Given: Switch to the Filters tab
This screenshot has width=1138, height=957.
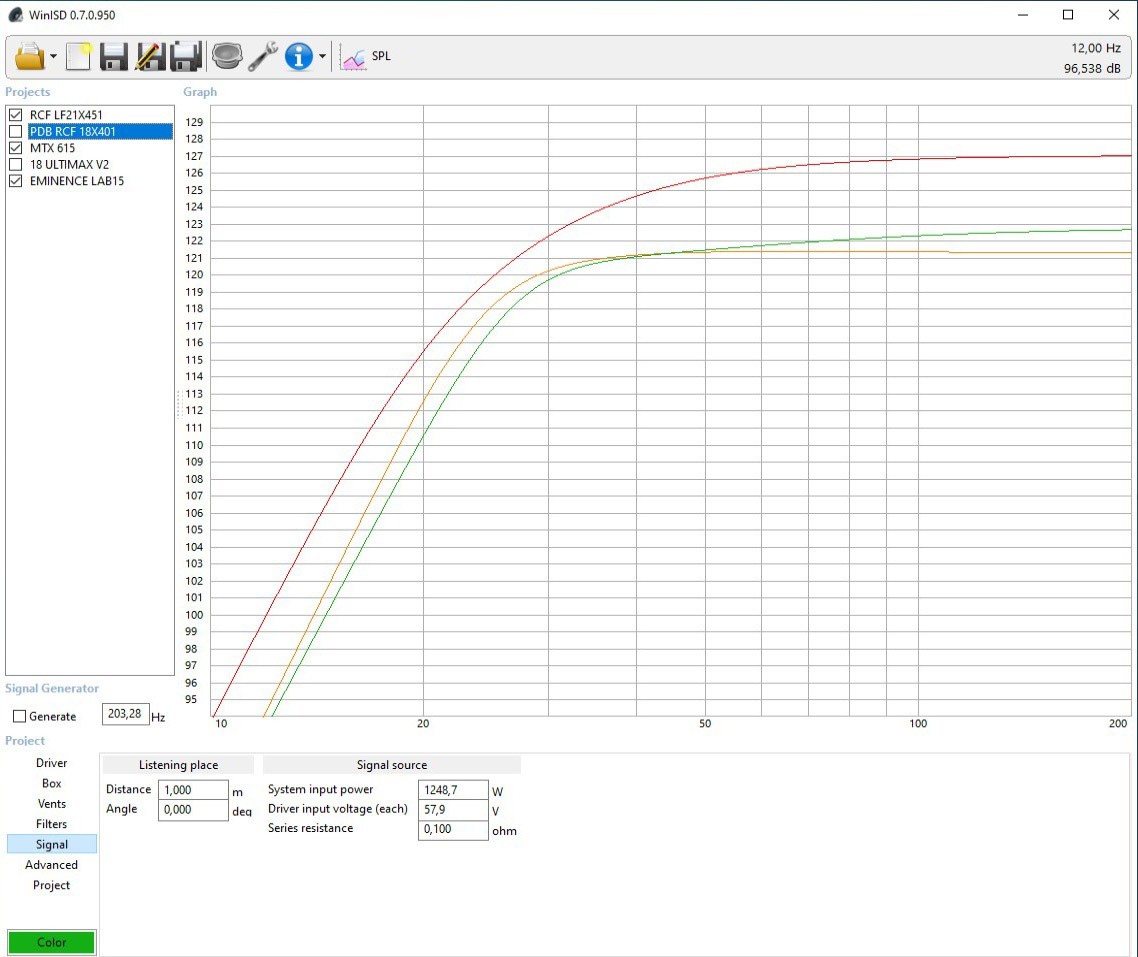Looking at the screenshot, I should 52,824.
